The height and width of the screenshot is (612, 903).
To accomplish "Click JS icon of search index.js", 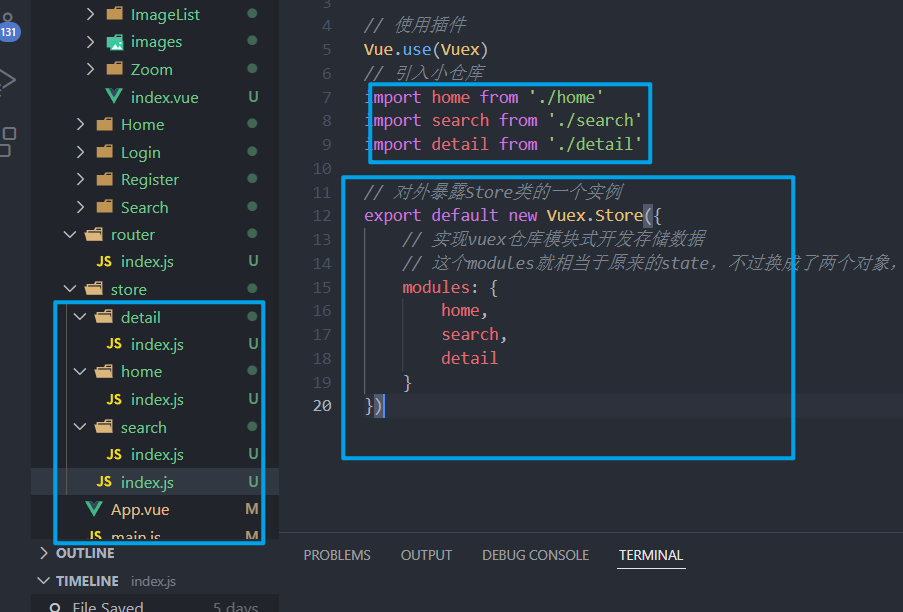I will coord(114,455).
